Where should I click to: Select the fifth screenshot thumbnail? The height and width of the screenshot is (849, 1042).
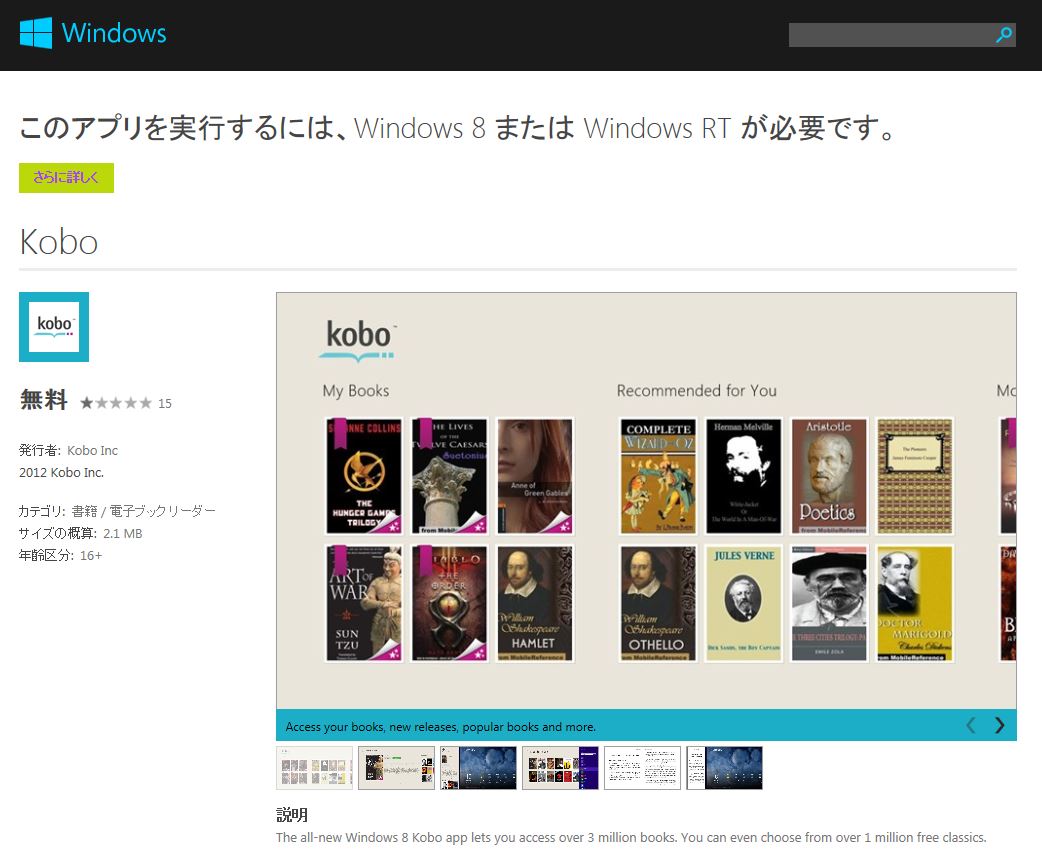642,768
